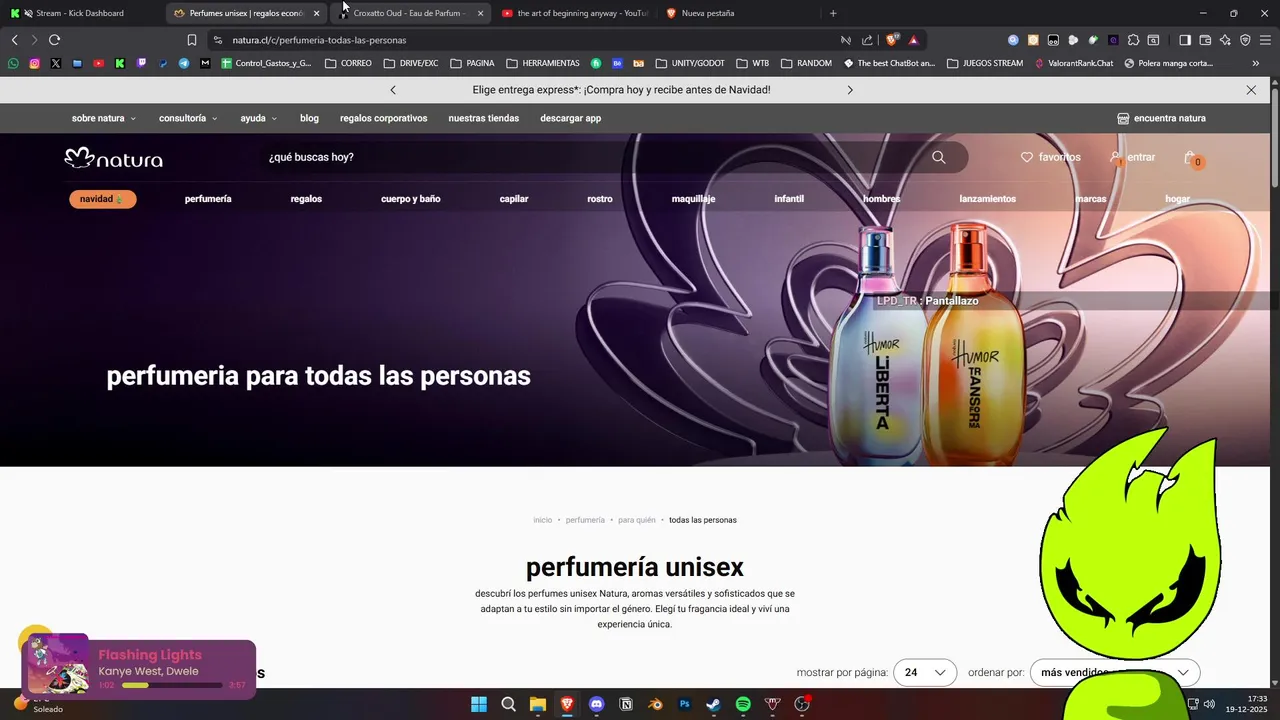Open Instagram bookmark icon
Screen dimensions: 1280x720
34,63
